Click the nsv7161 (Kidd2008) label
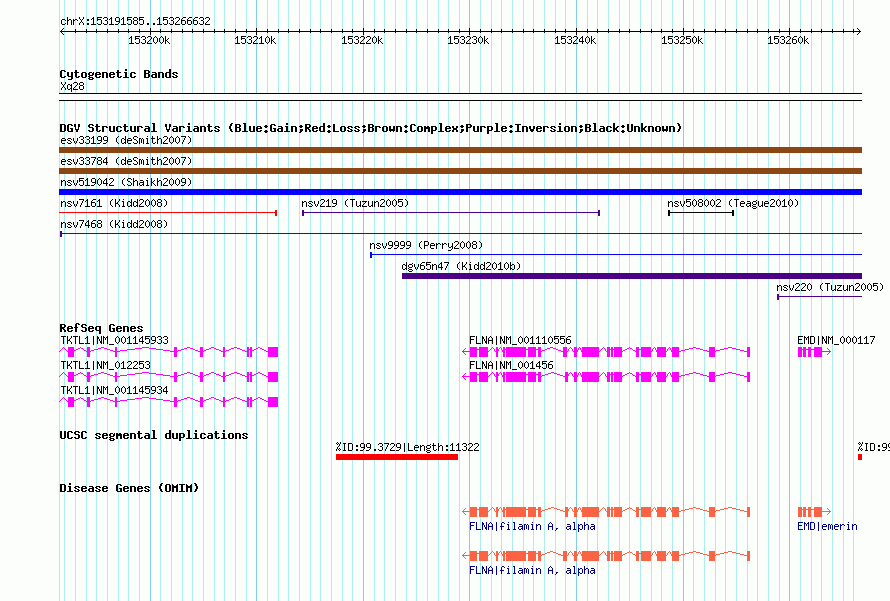The width and height of the screenshot is (890, 601). pyautogui.click(x=114, y=203)
